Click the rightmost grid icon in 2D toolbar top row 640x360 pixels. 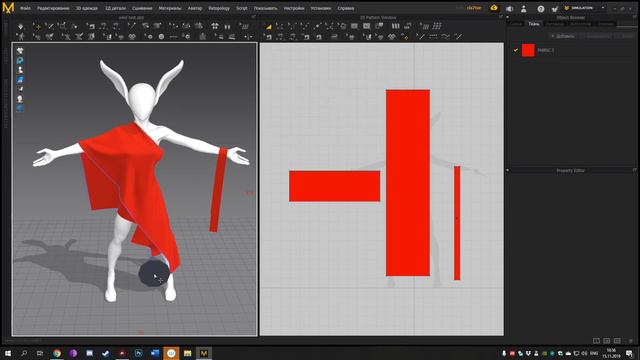(437, 26)
